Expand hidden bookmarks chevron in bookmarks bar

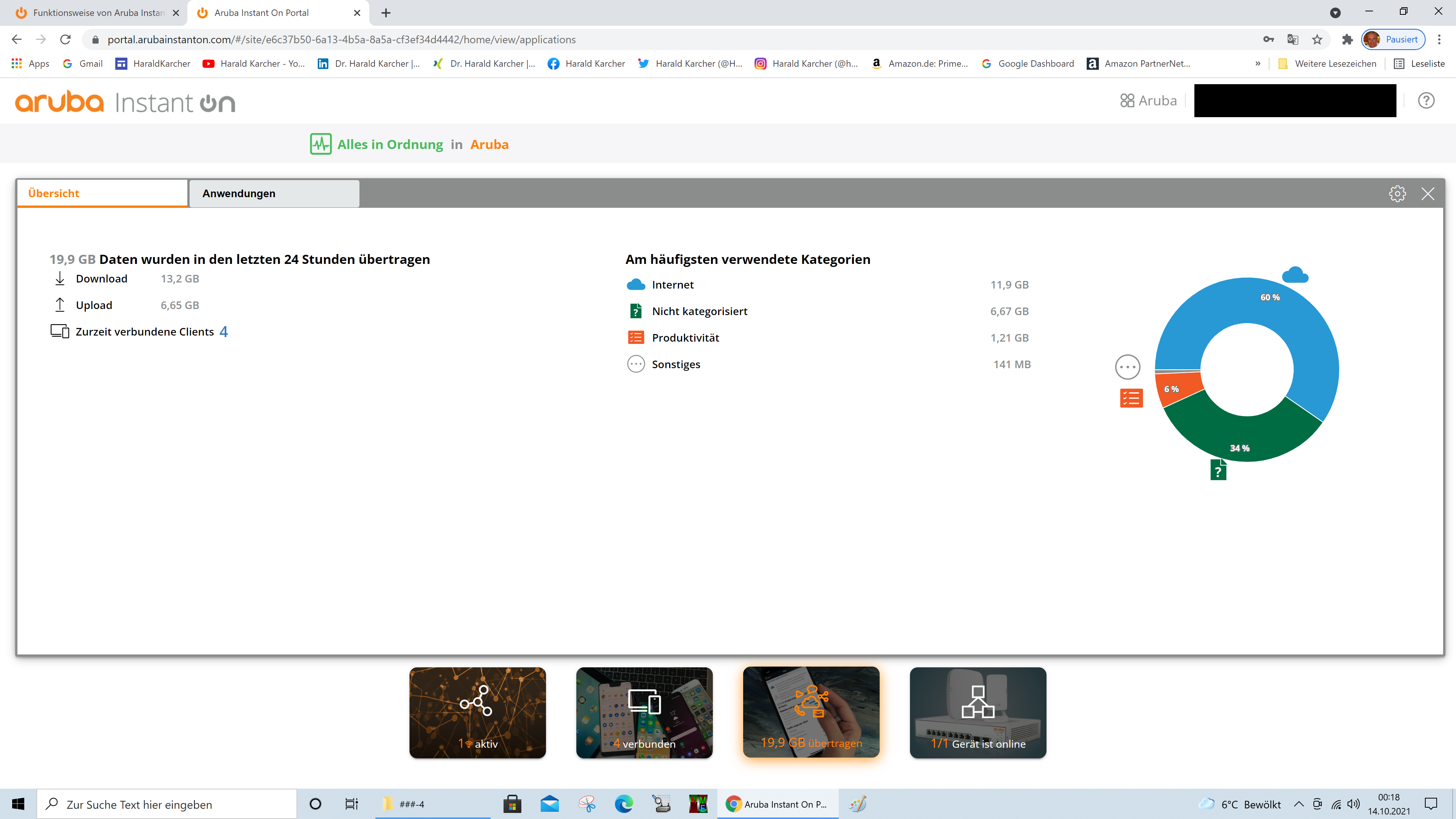(1258, 63)
